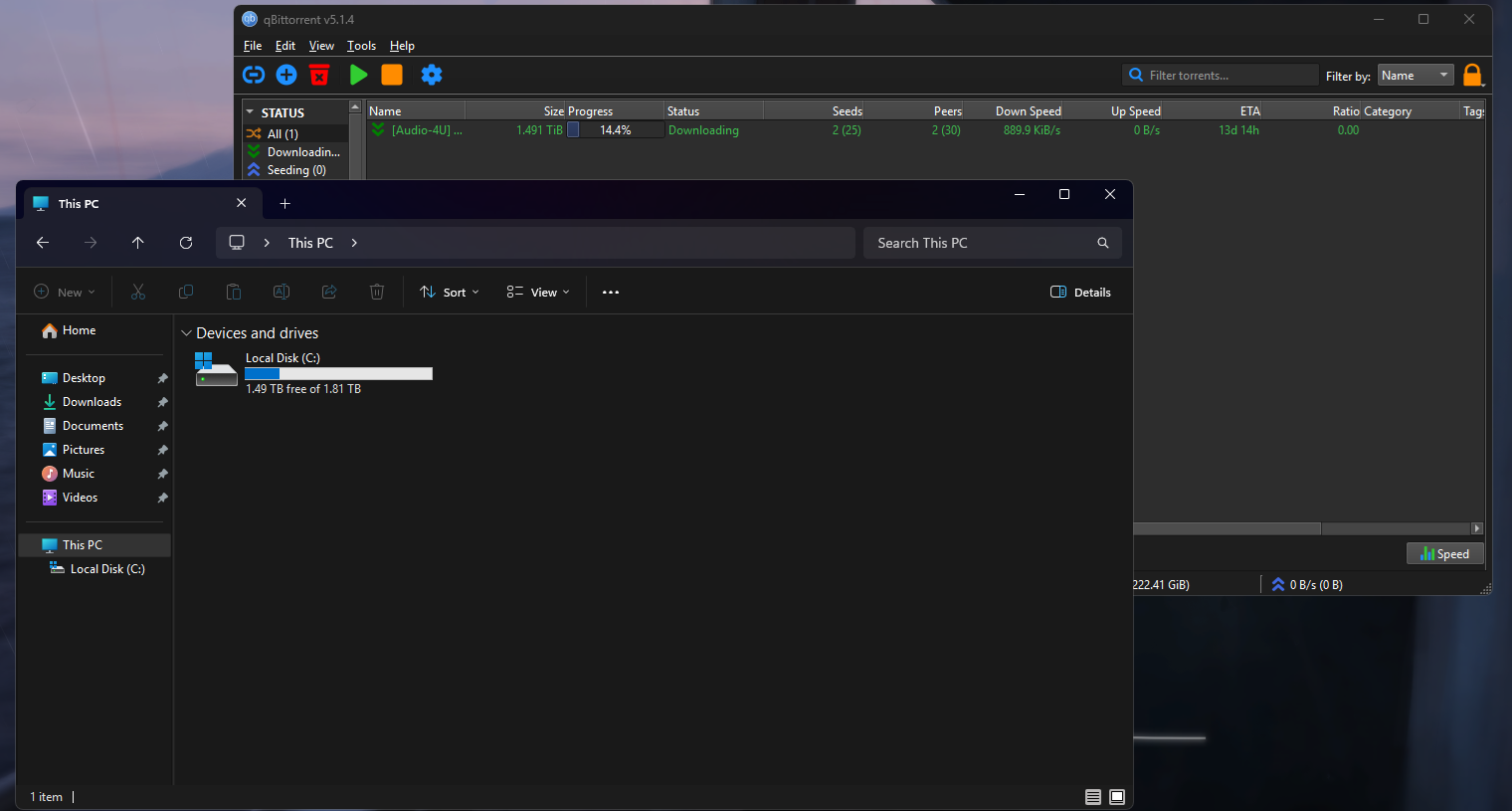Open qBittorrent's add torrent link icon
The height and width of the screenshot is (811, 1512).
coord(254,75)
